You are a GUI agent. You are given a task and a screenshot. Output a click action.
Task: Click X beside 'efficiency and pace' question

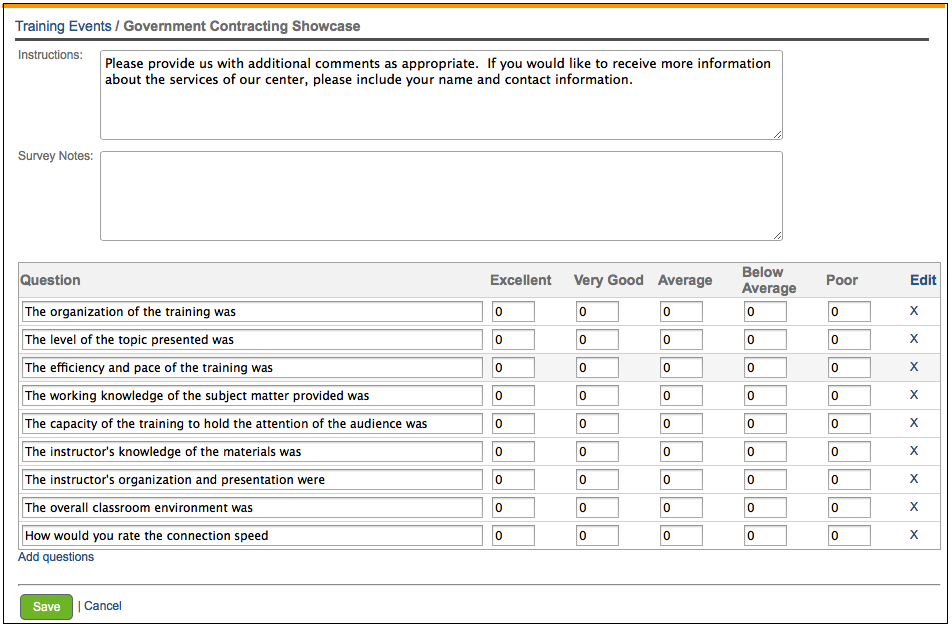coord(913,367)
